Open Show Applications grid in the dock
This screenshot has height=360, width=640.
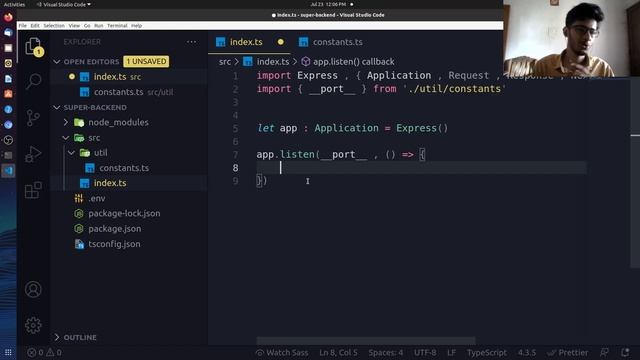(x=8, y=352)
